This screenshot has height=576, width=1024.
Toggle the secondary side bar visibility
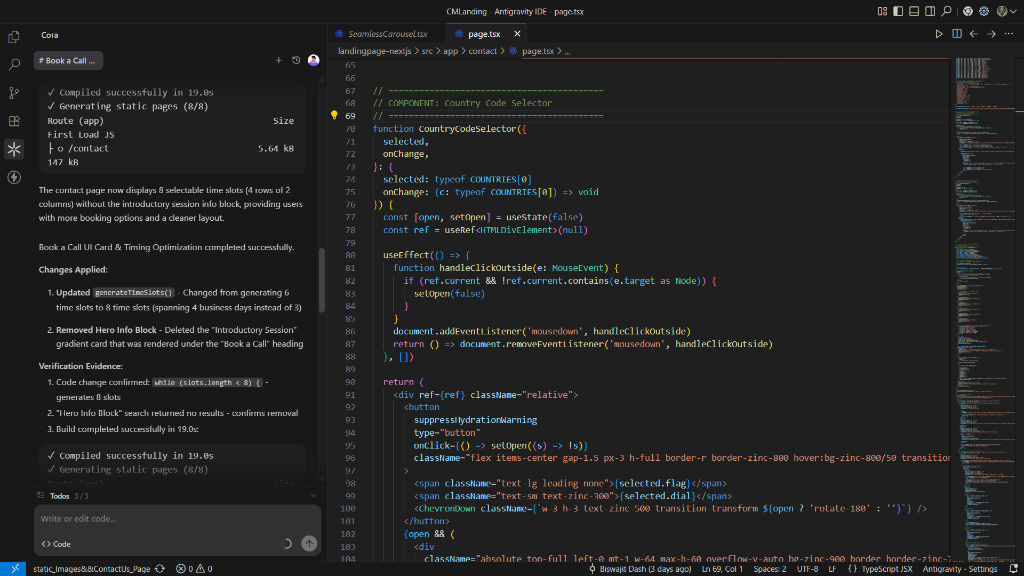[x=930, y=11]
